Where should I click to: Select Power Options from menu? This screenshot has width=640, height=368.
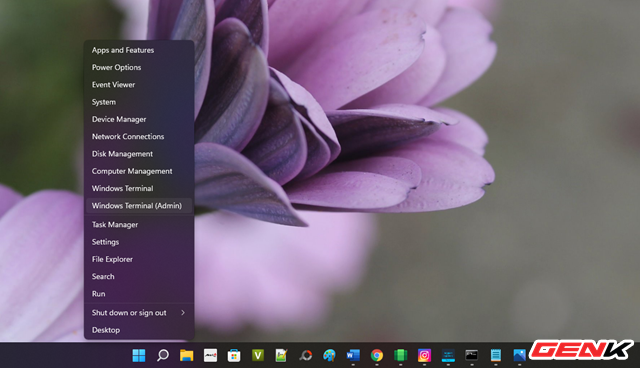point(139,67)
